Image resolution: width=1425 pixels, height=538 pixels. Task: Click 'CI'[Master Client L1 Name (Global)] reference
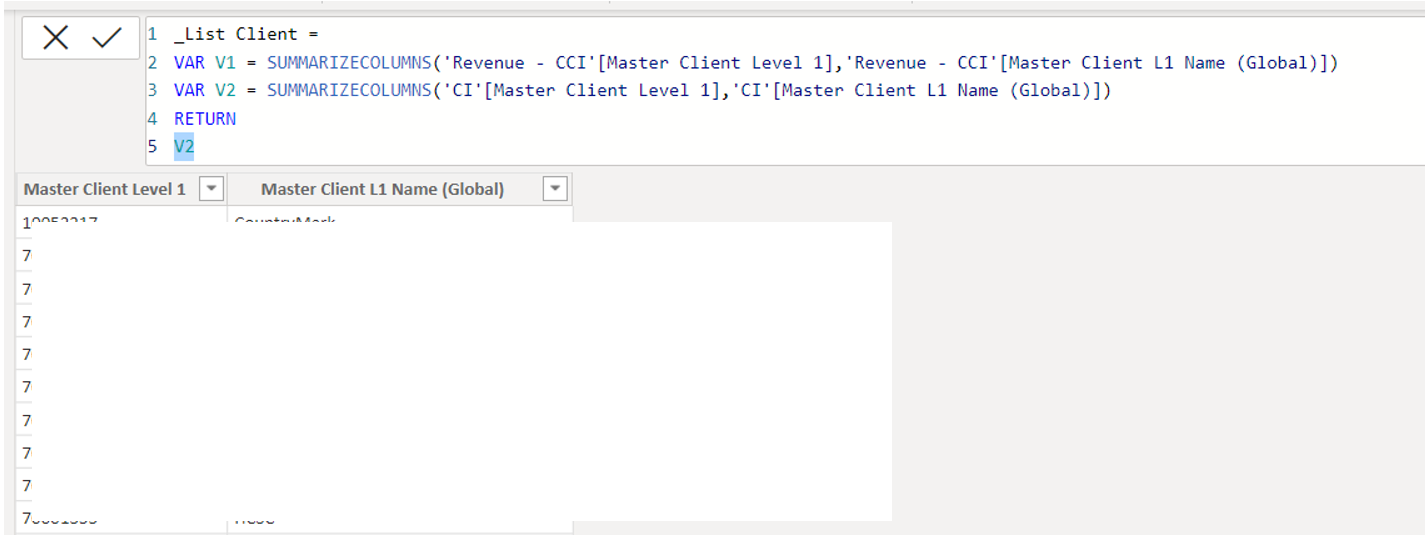(917, 90)
